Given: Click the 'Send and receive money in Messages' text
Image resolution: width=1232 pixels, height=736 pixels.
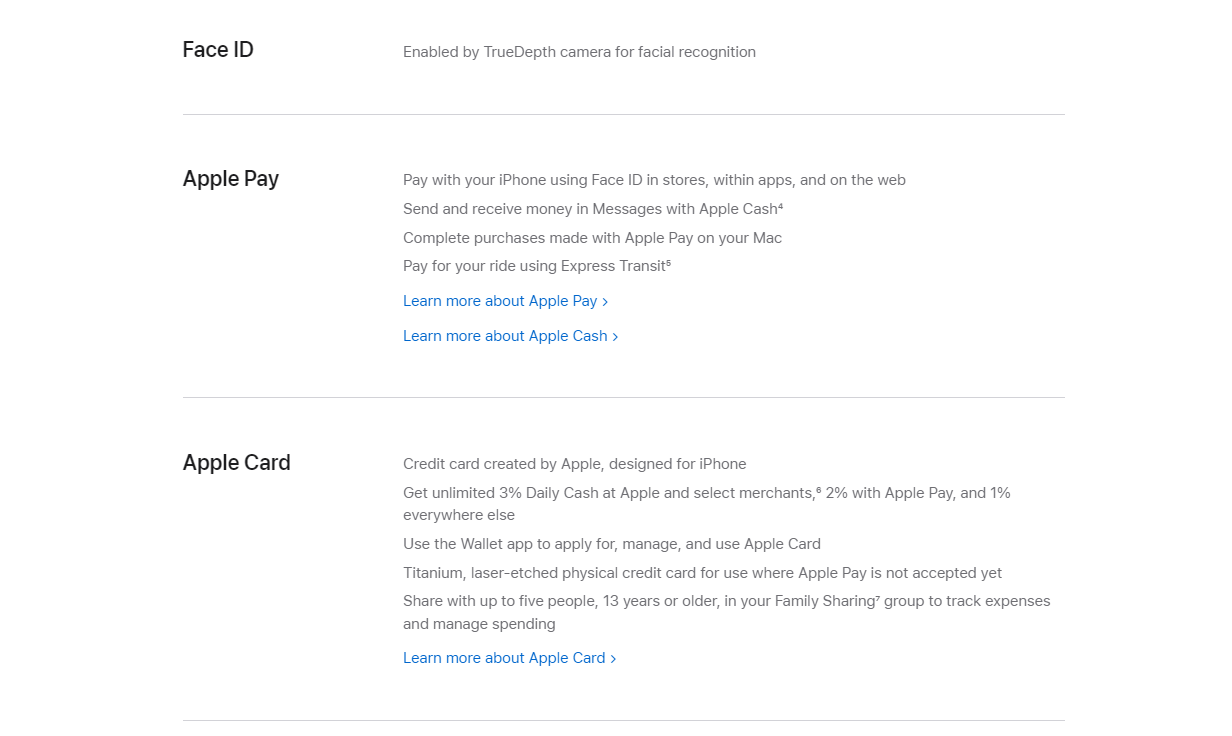Looking at the screenshot, I should pyautogui.click(x=590, y=209).
